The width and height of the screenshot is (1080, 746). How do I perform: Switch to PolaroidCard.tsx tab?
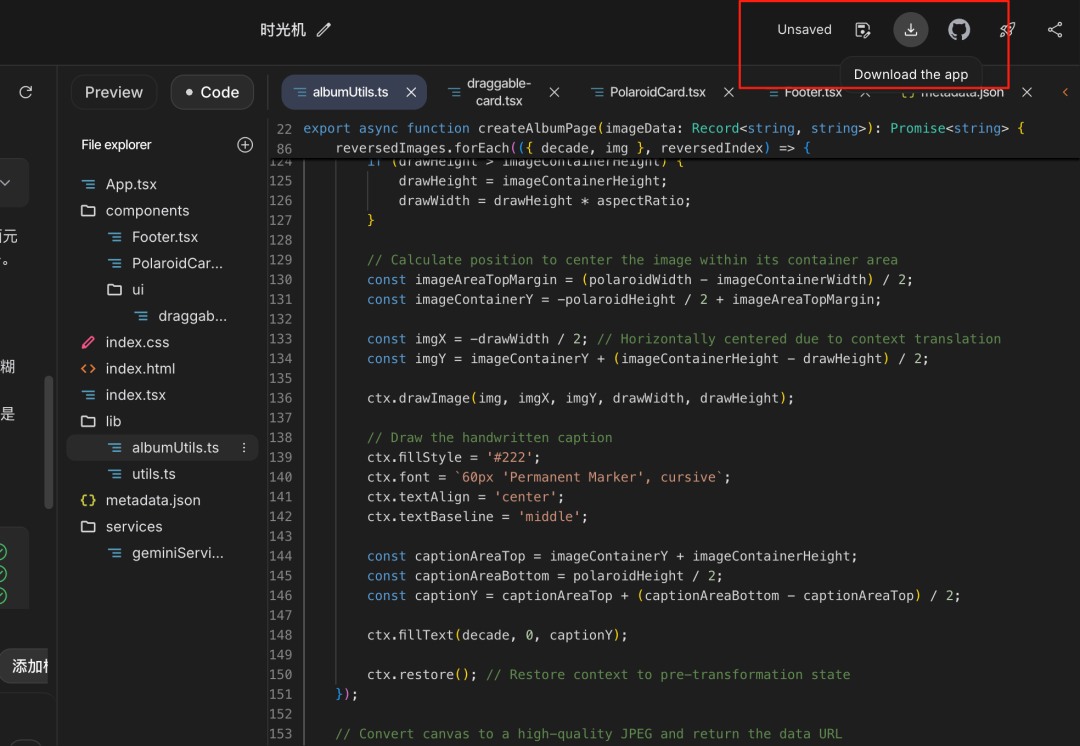656,92
